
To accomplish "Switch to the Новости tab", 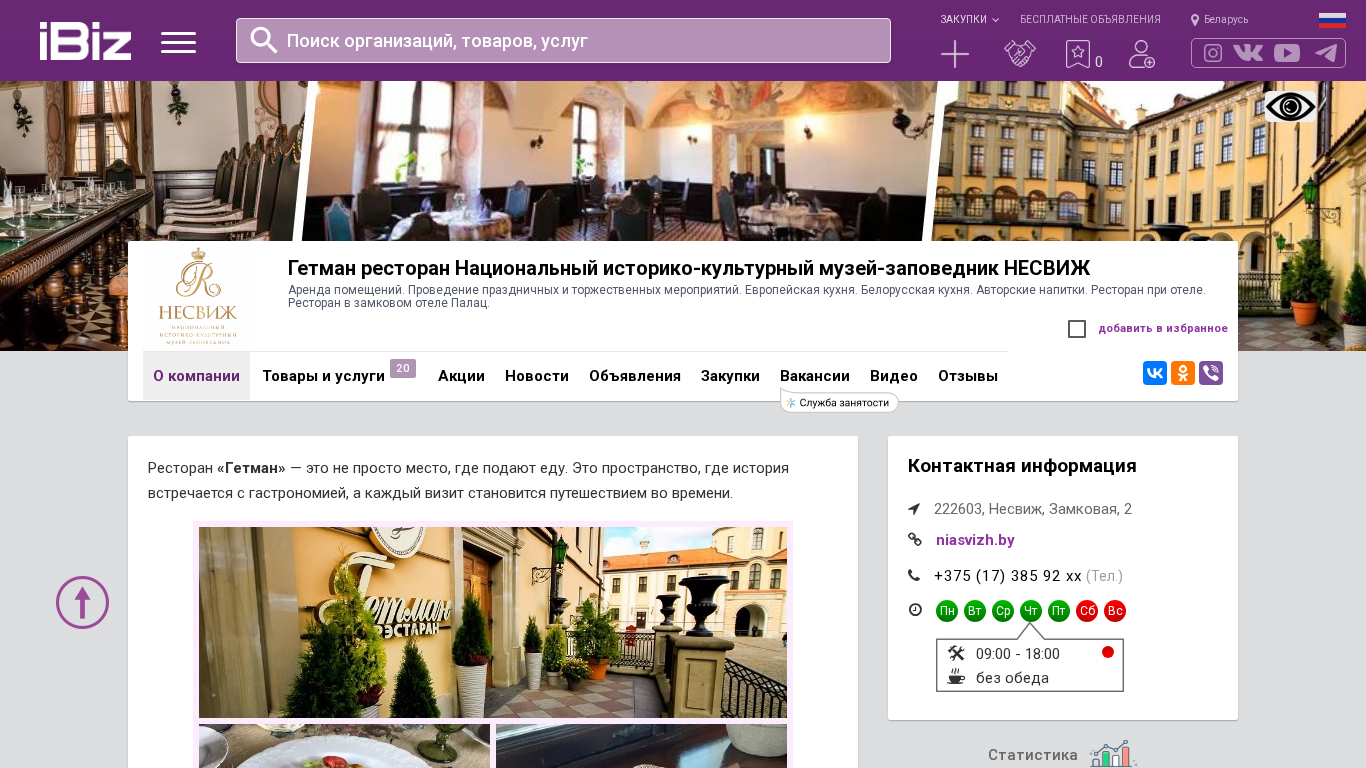I will pyautogui.click(x=537, y=376).
